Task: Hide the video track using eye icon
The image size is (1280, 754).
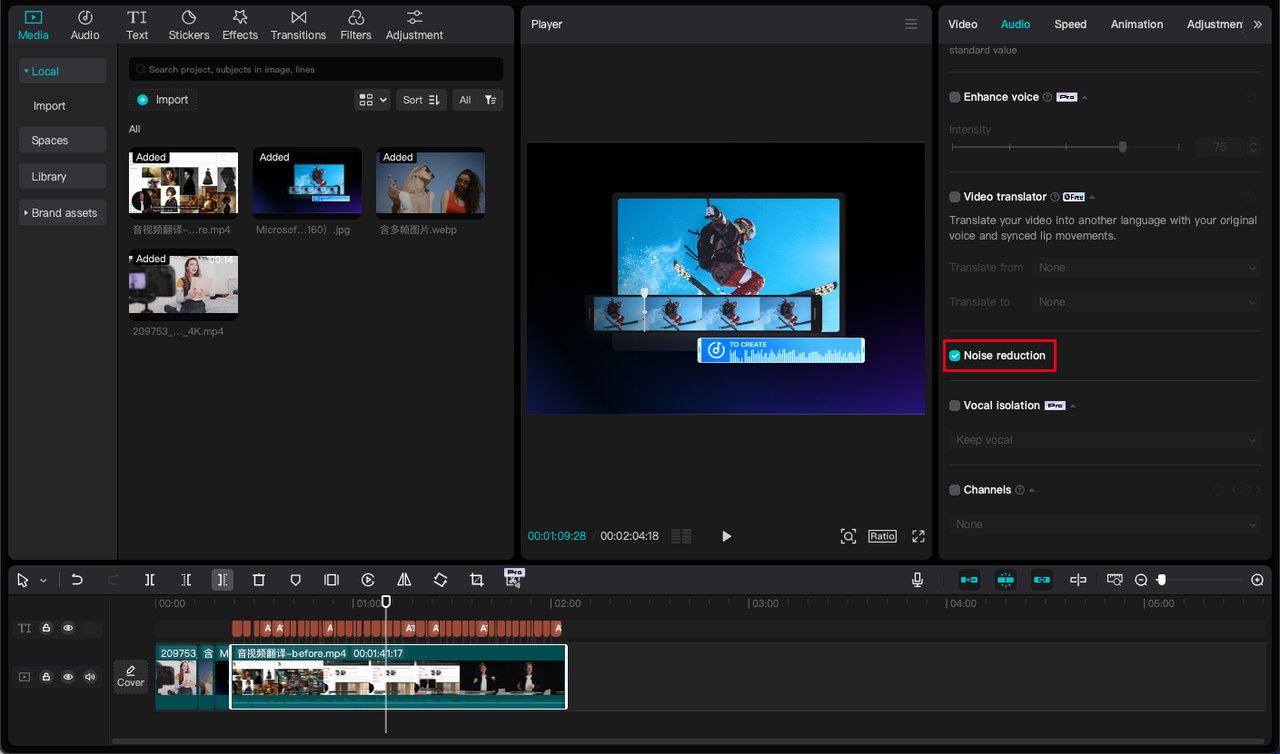Action: (68, 677)
